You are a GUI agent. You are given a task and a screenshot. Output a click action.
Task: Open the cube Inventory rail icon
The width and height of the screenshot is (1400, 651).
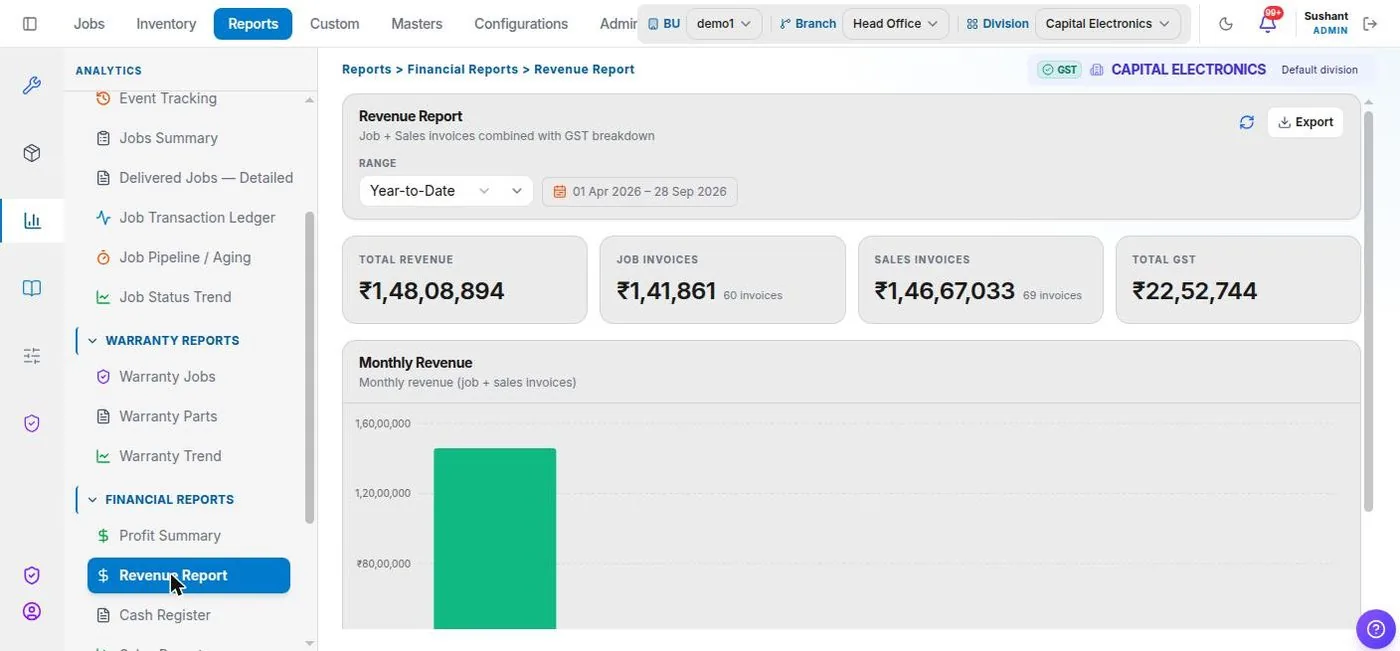[x=32, y=153]
